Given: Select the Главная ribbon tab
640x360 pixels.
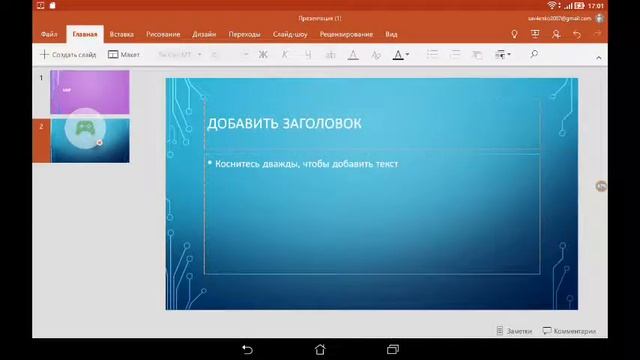Looking at the screenshot, I should point(85,34).
